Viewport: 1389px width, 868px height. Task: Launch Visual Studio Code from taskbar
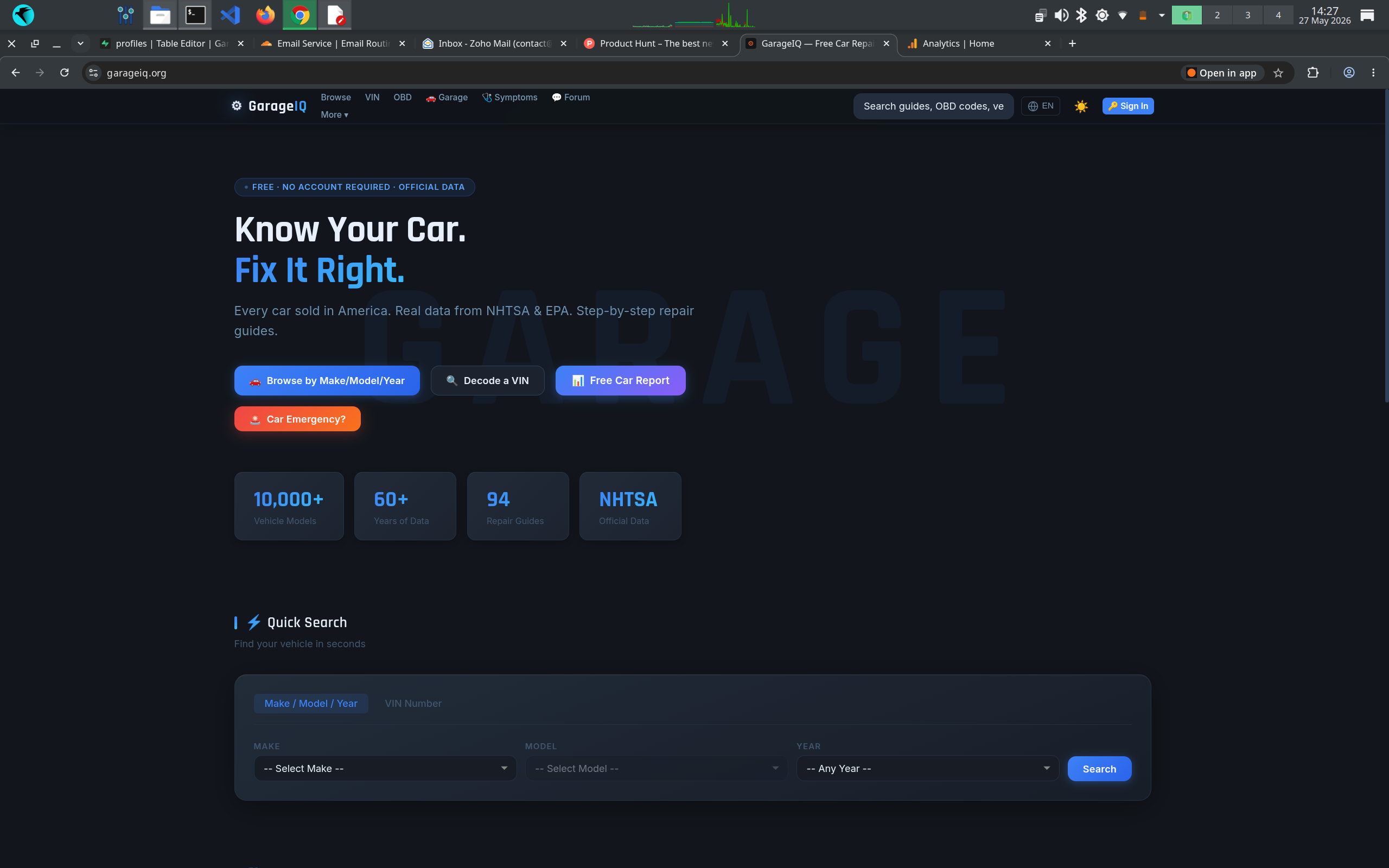(230, 15)
